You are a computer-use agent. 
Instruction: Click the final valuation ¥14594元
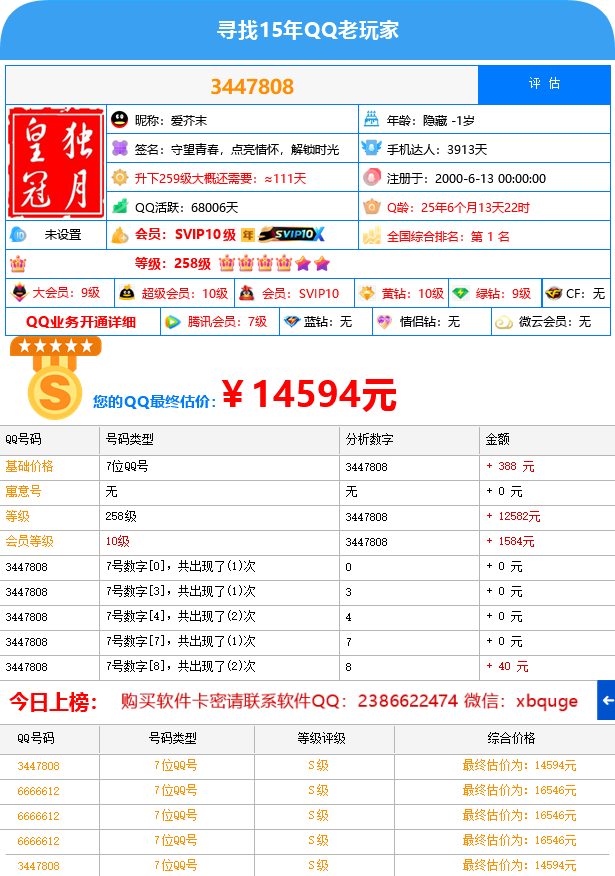(x=309, y=395)
